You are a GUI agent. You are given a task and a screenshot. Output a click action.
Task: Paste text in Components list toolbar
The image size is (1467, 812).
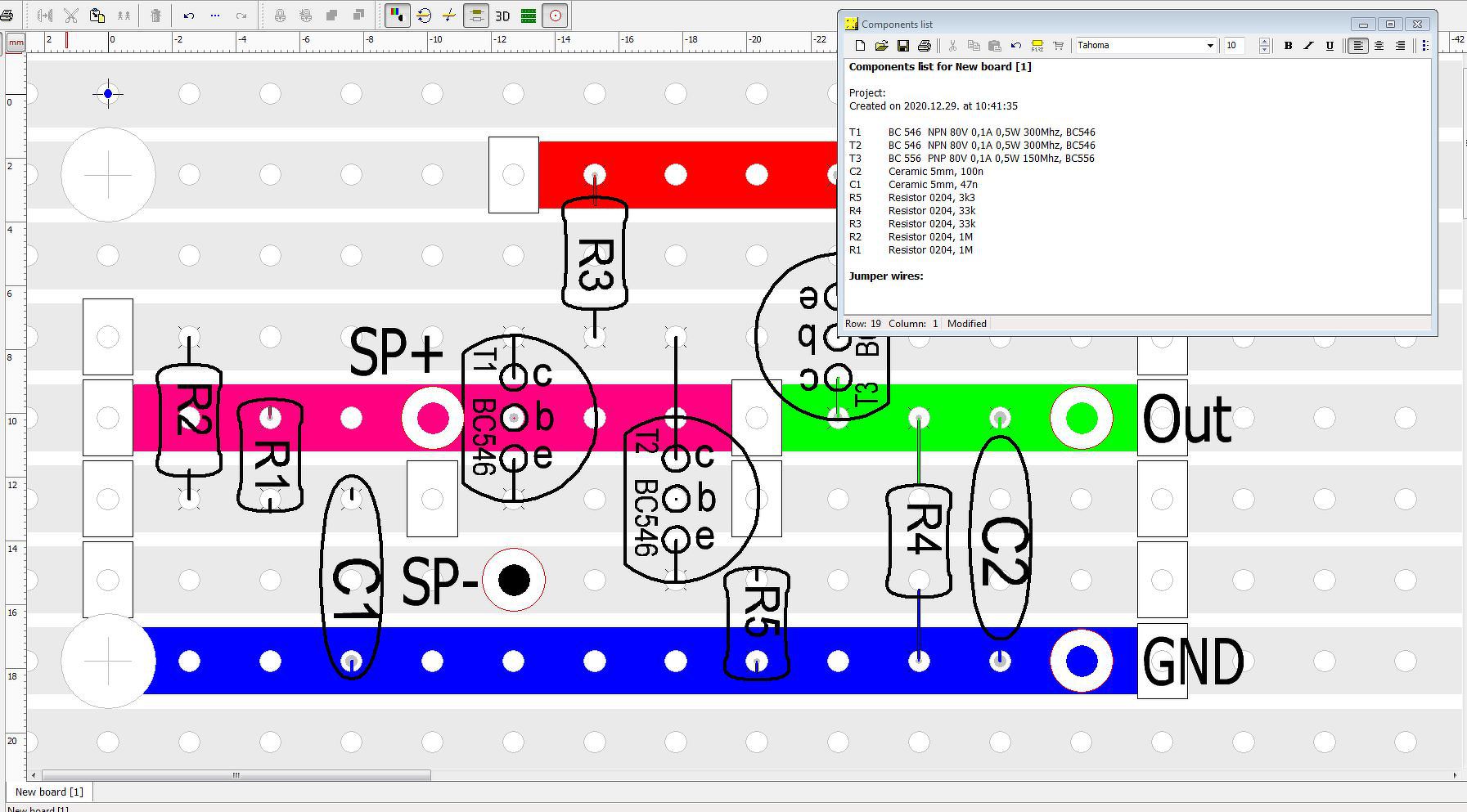(x=995, y=46)
